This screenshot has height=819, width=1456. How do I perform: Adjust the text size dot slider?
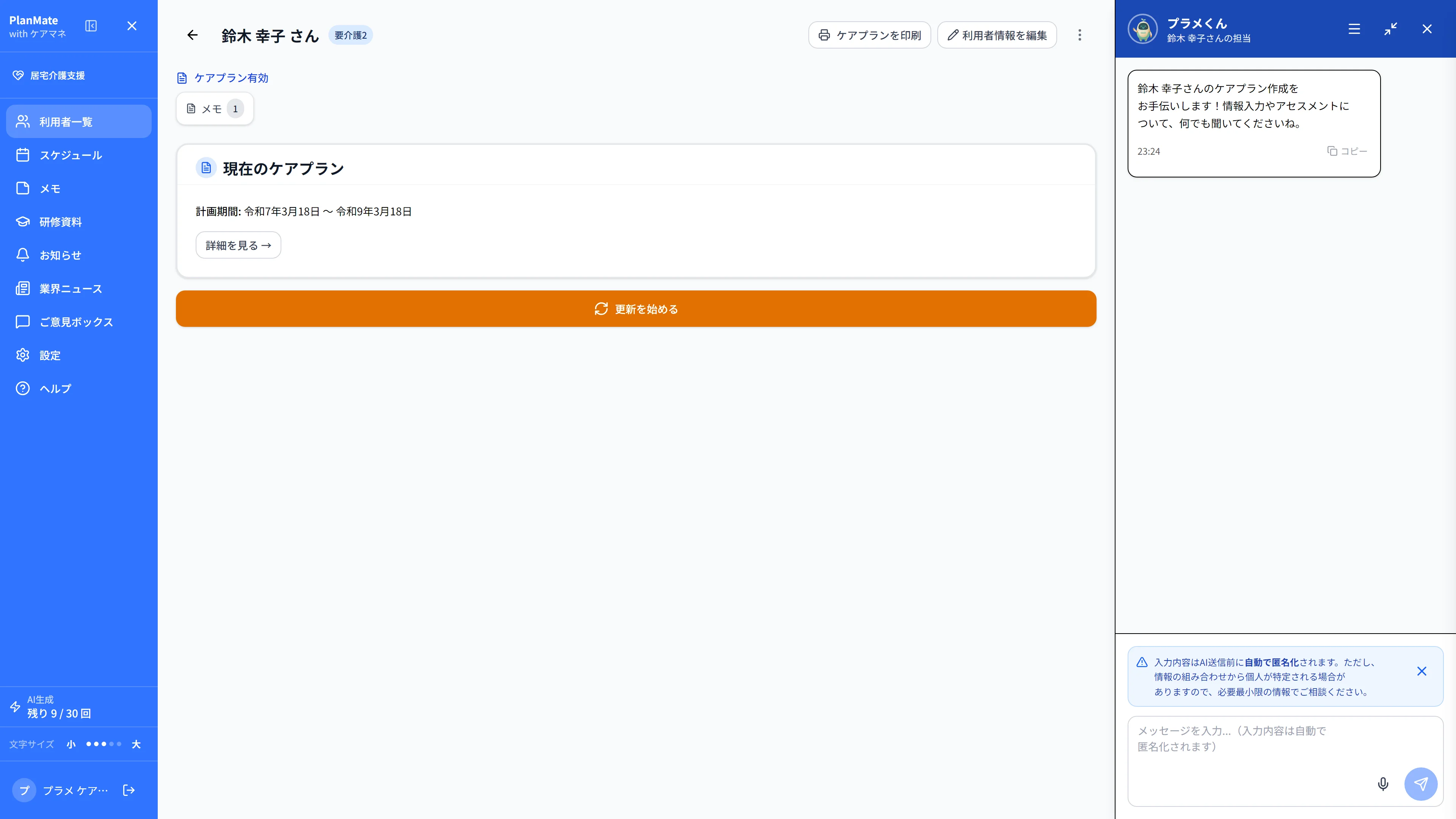tap(104, 744)
